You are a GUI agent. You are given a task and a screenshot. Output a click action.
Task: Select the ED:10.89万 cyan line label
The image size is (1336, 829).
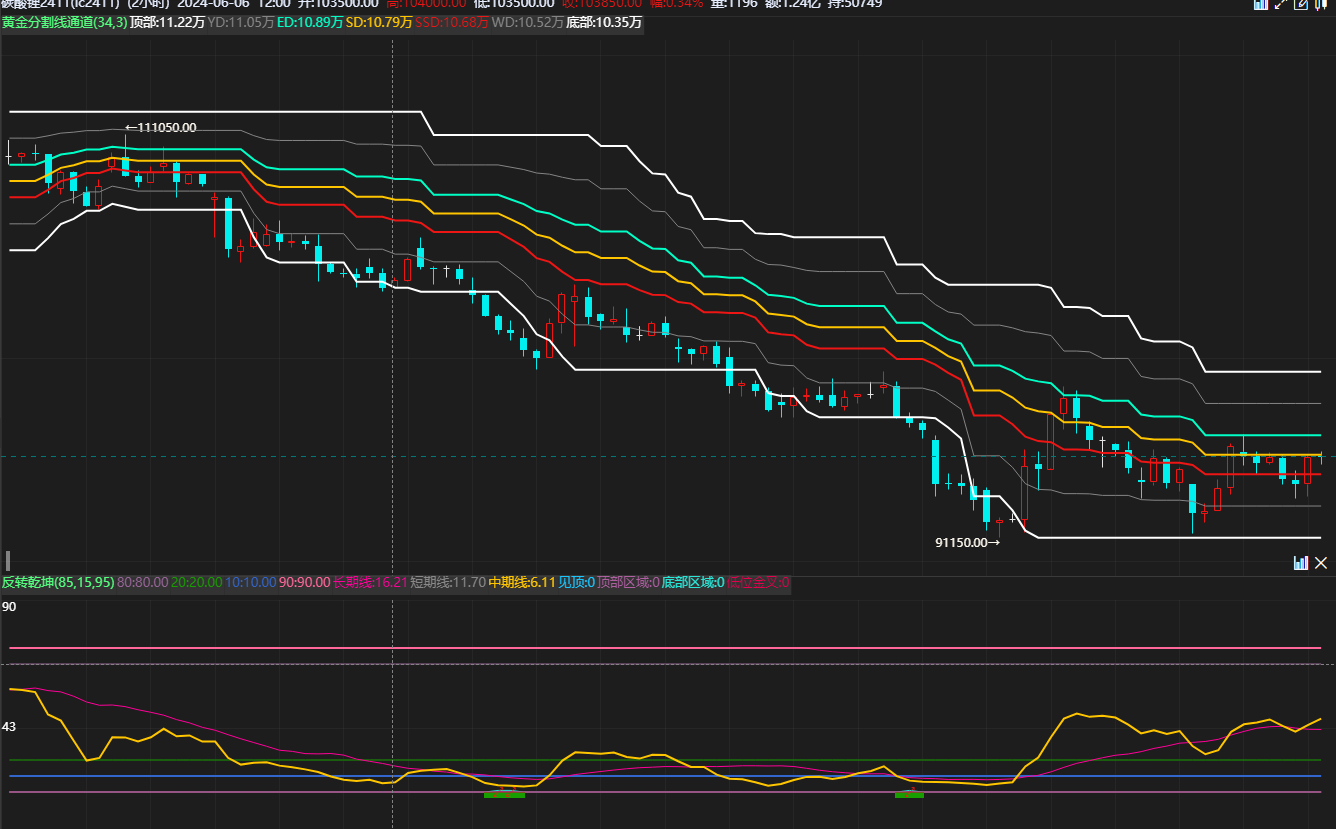[x=309, y=21]
